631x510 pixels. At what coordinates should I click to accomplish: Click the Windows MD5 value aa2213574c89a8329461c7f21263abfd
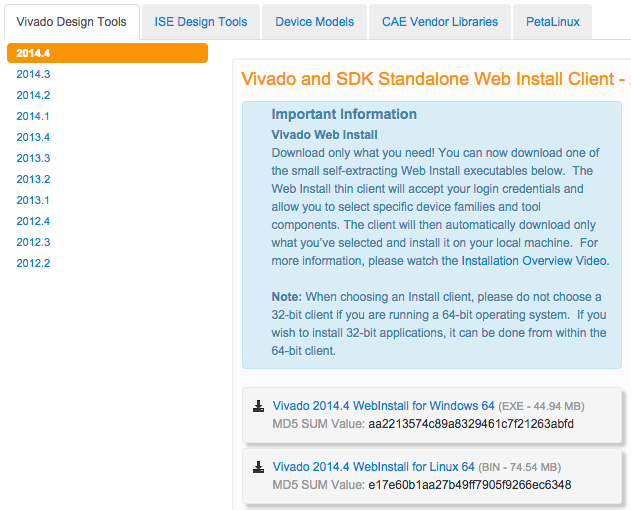(x=471, y=424)
